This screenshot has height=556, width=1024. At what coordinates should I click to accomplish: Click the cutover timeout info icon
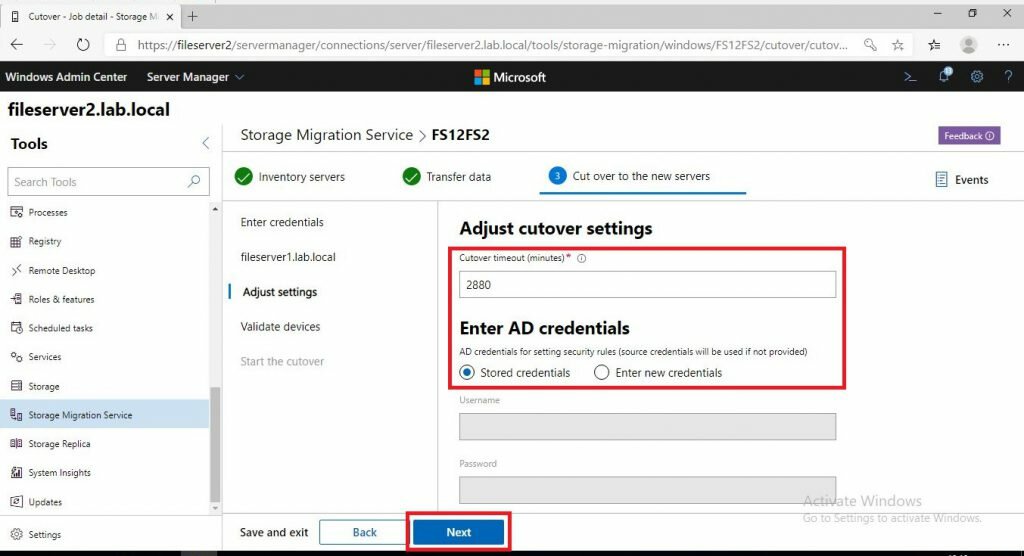[x=581, y=258]
